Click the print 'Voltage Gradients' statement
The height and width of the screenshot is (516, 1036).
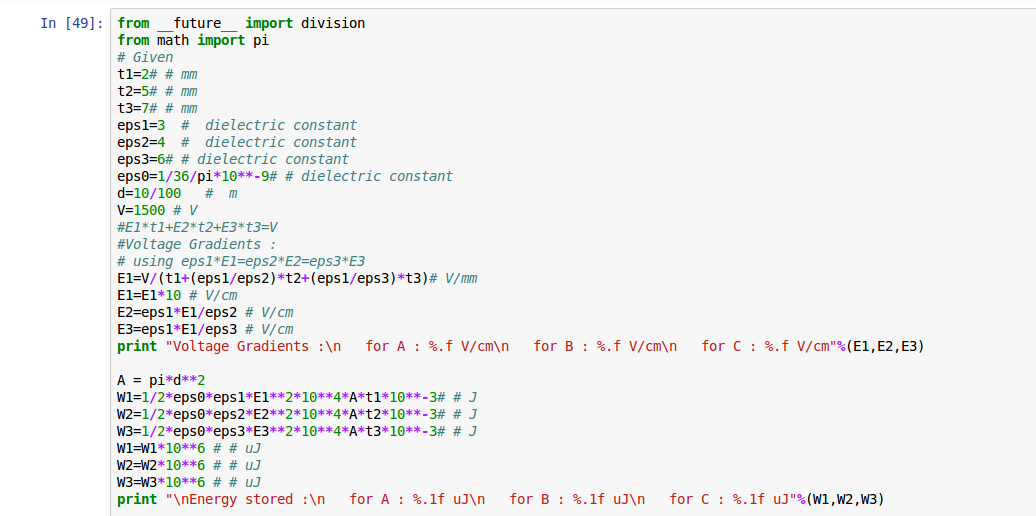520,346
